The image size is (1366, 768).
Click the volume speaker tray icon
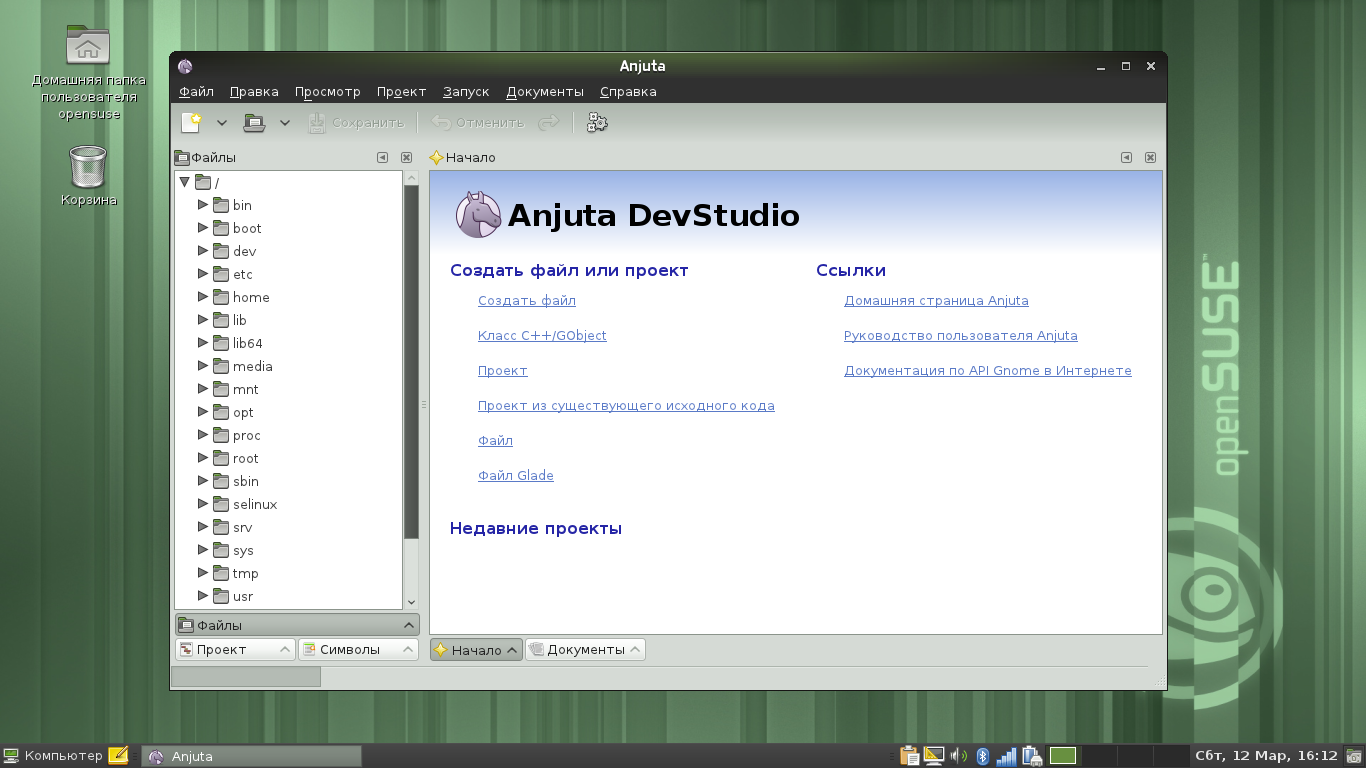tap(958, 756)
